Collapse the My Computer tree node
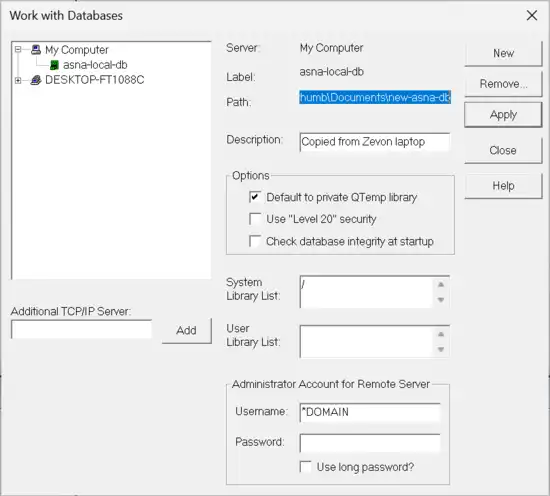550x496 pixels. pyautogui.click(x=18, y=49)
